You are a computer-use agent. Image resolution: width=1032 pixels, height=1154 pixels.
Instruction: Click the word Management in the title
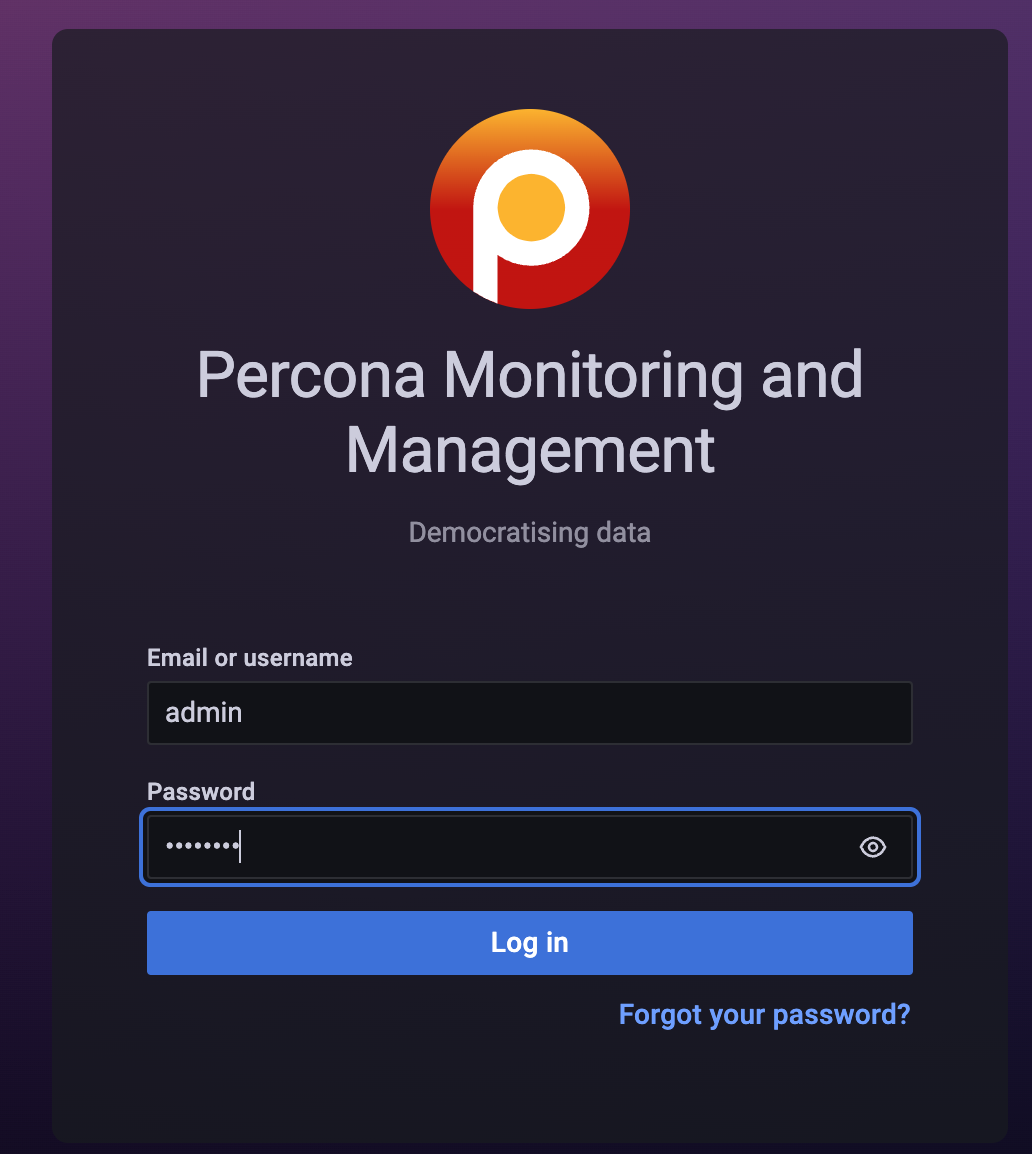point(530,451)
